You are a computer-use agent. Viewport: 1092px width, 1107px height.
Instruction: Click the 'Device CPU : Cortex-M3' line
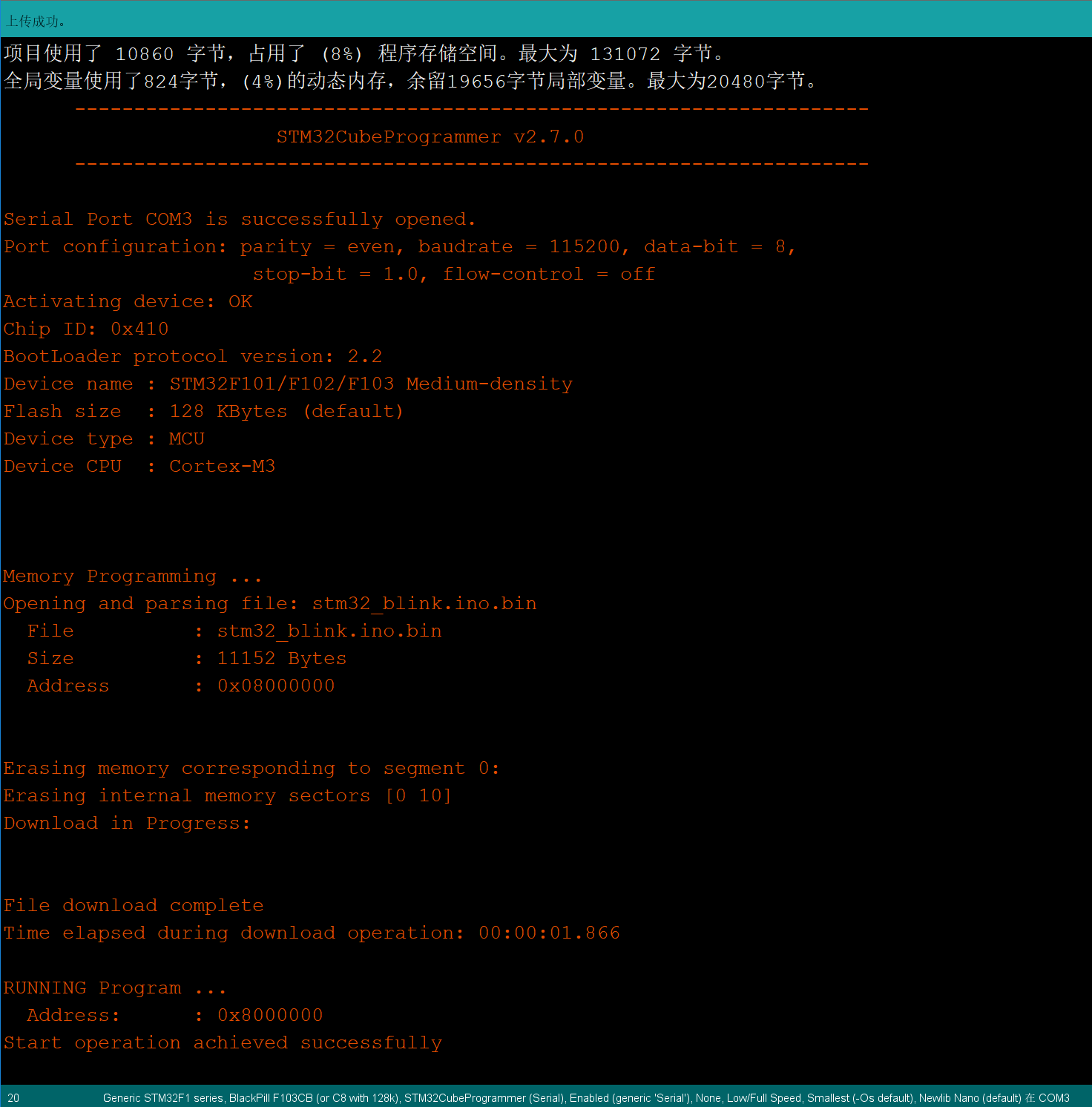[x=139, y=467]
